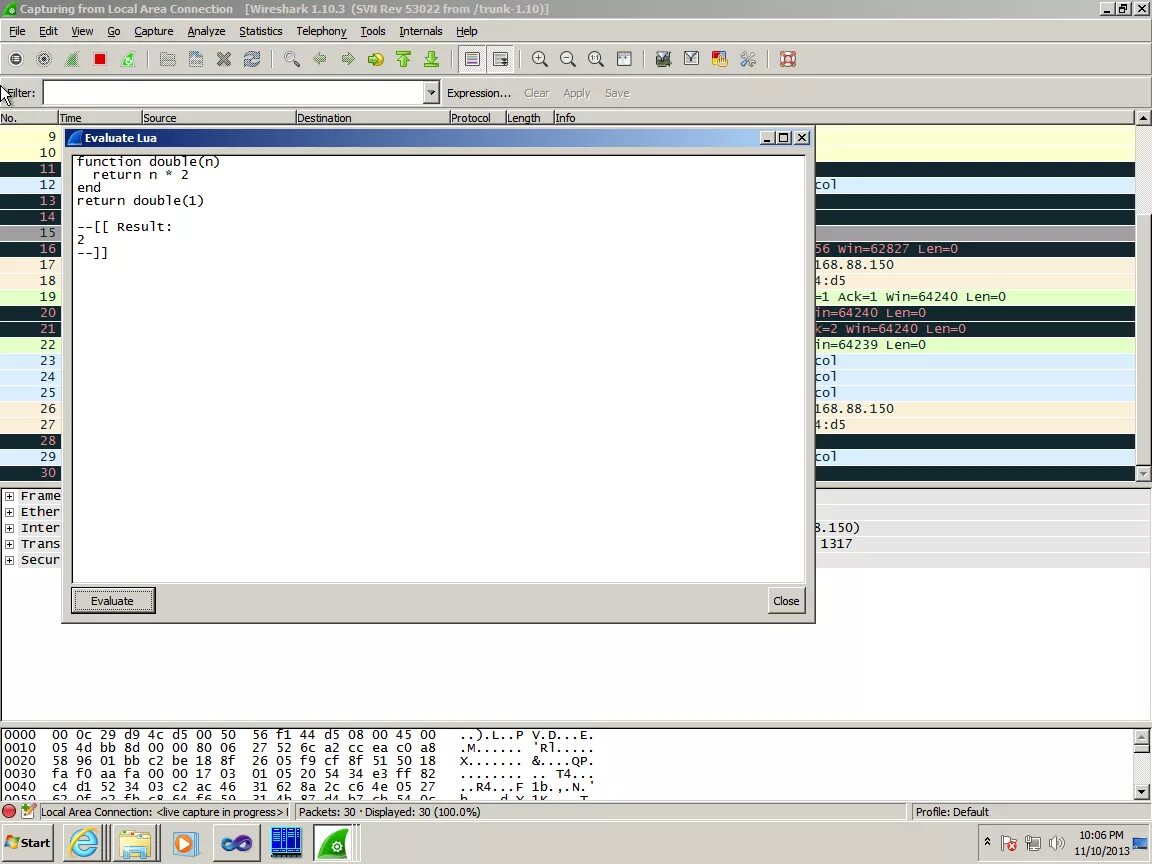Screen dimensions: 1152x864
Task: Jump to the first packet
Action: [x=403, y=60]
